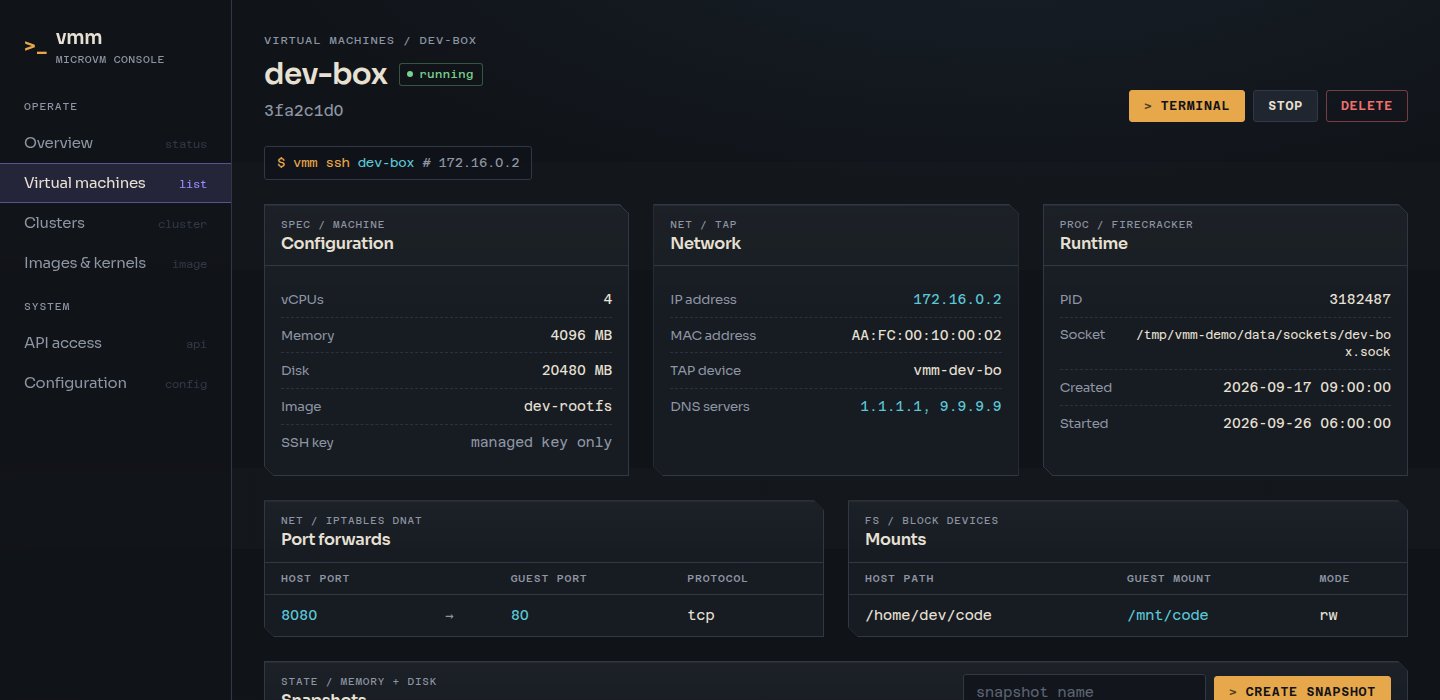Click the vmm ssh dev-box command box
The image size is (1440, 700).
tap(398, 163)
